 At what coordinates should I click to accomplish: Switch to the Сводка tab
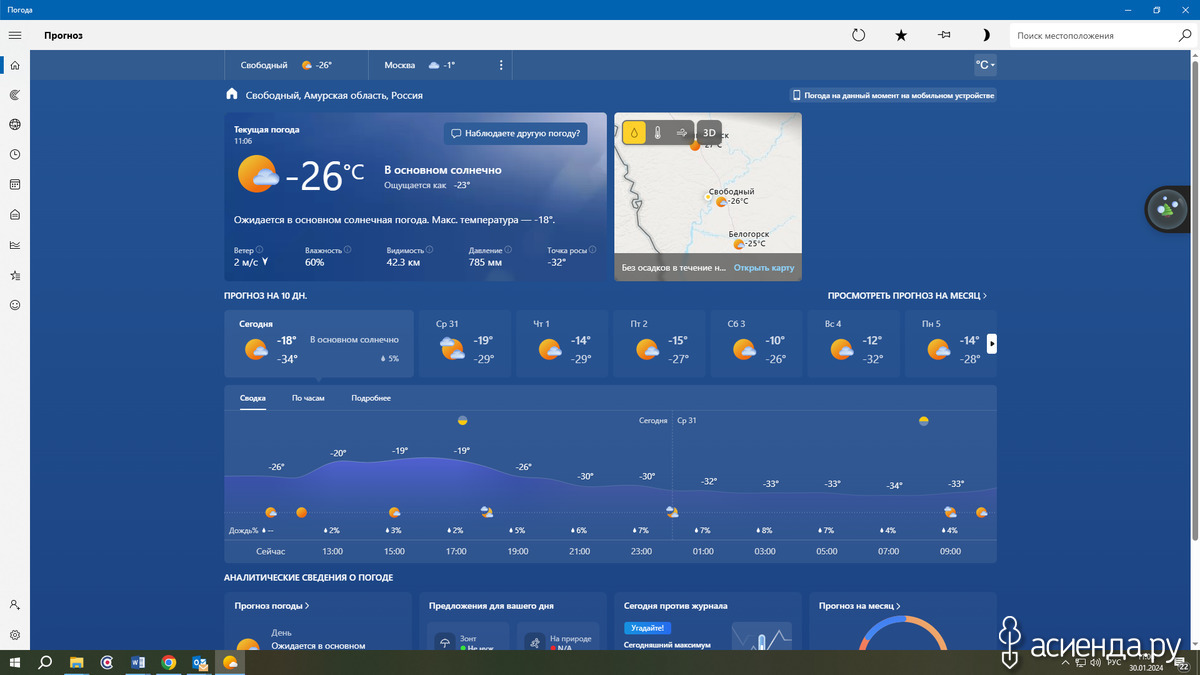coord(253,398)
